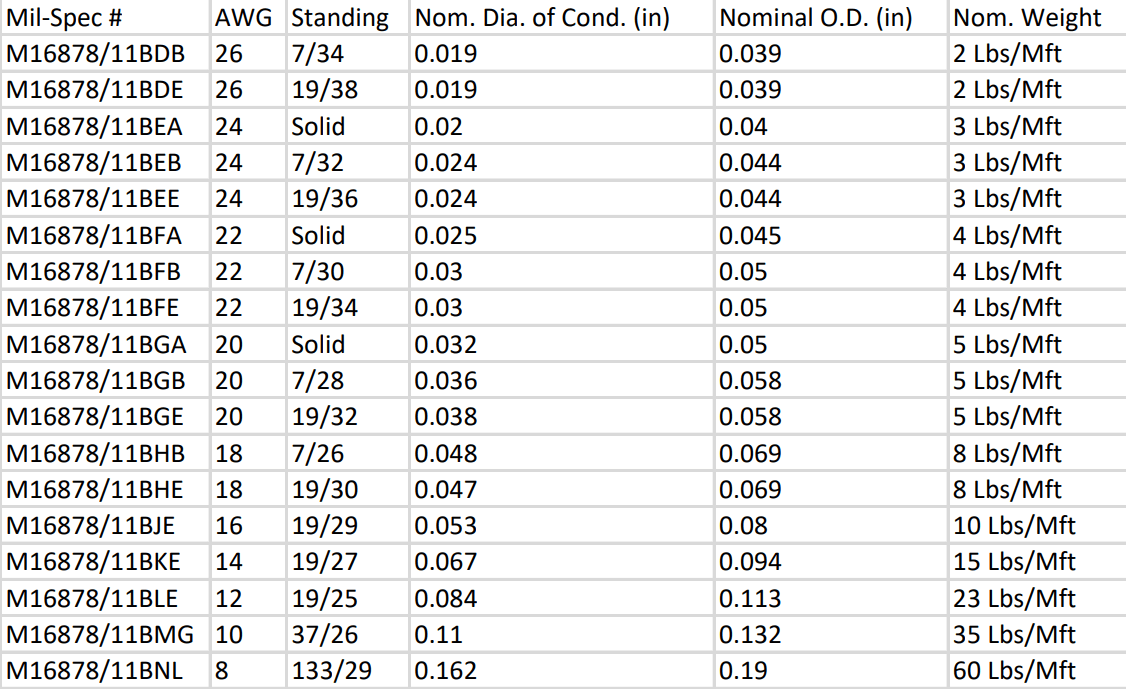Click the Standing column header
The height and width of the screenshot is (689, 1126).
click(x=348, y=17)
